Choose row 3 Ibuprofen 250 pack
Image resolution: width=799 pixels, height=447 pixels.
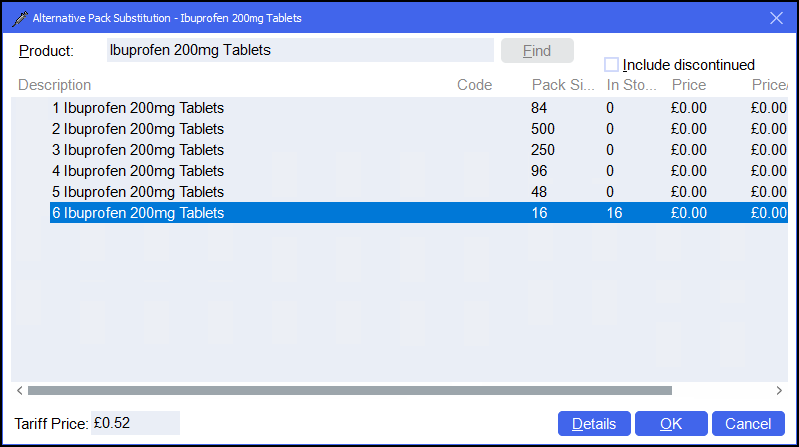pyautogui.click(x=138, y=150)
